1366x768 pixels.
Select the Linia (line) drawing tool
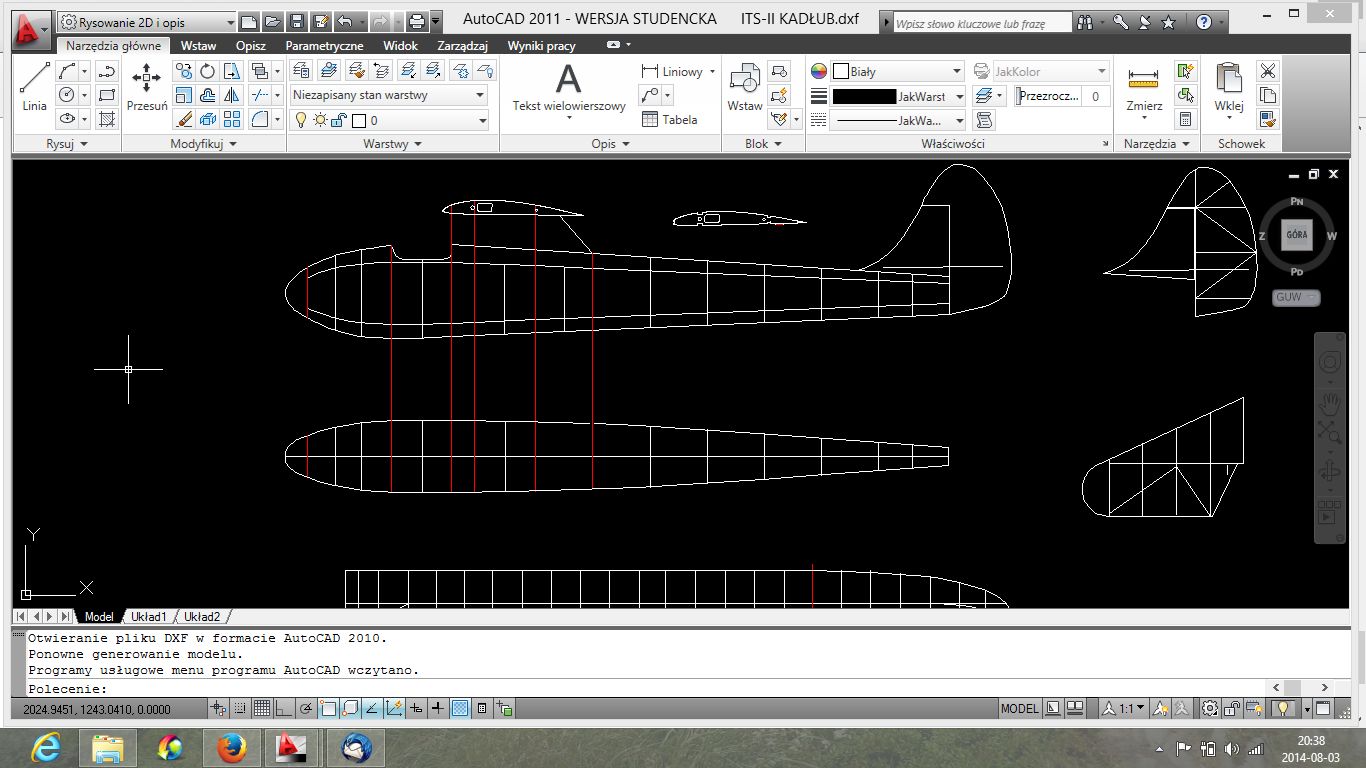[34, 87]
